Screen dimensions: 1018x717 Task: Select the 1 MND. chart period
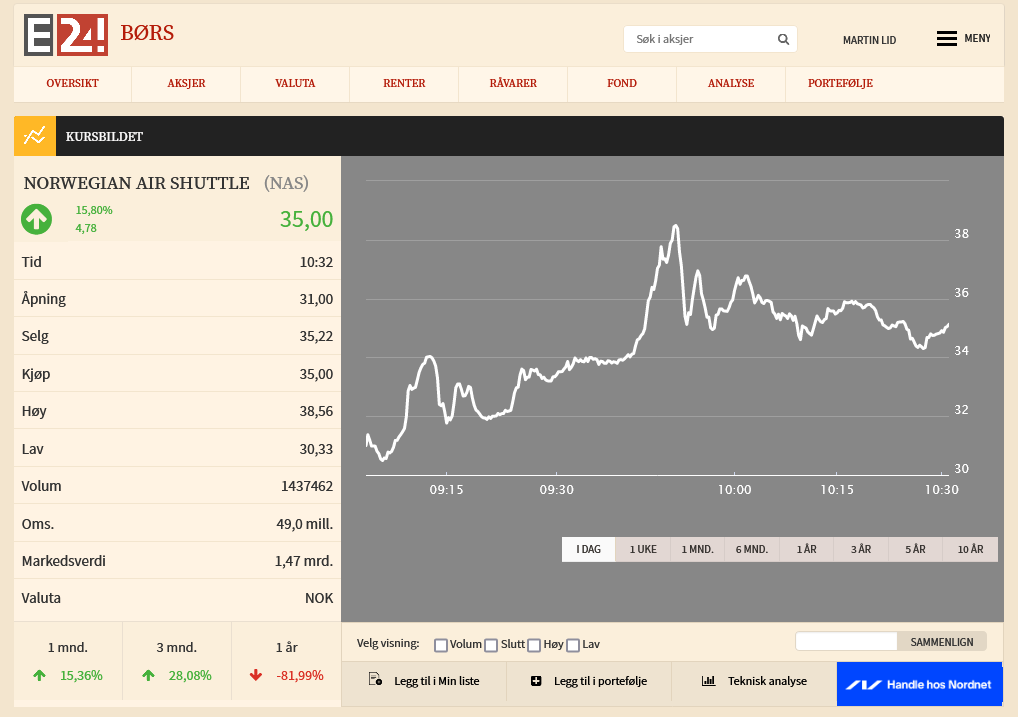[697, 549]
